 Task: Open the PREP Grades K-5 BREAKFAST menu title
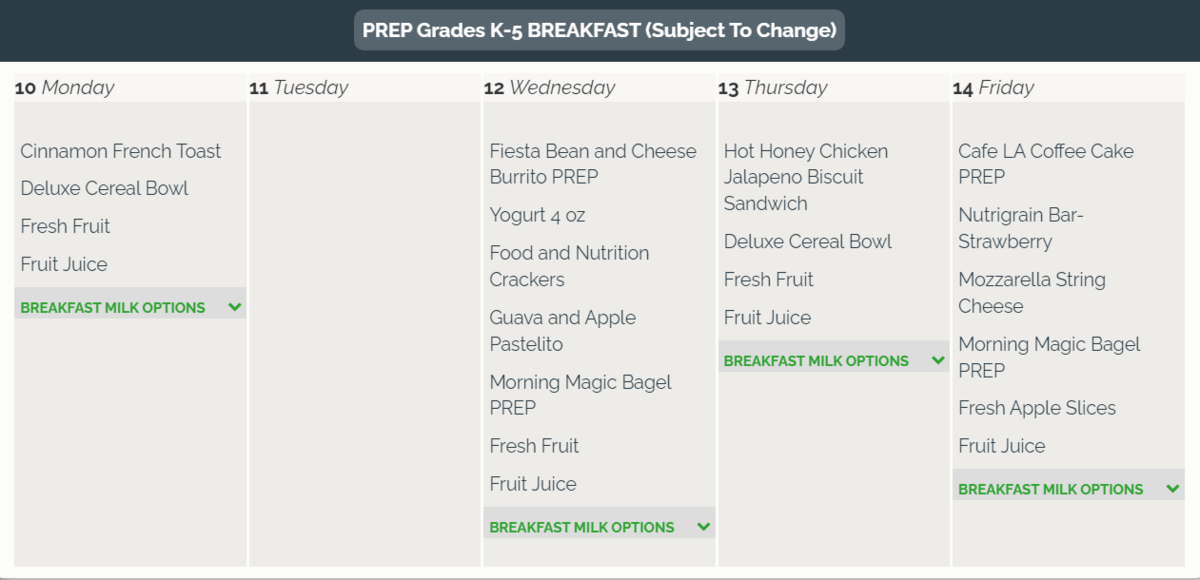point(599,30)
